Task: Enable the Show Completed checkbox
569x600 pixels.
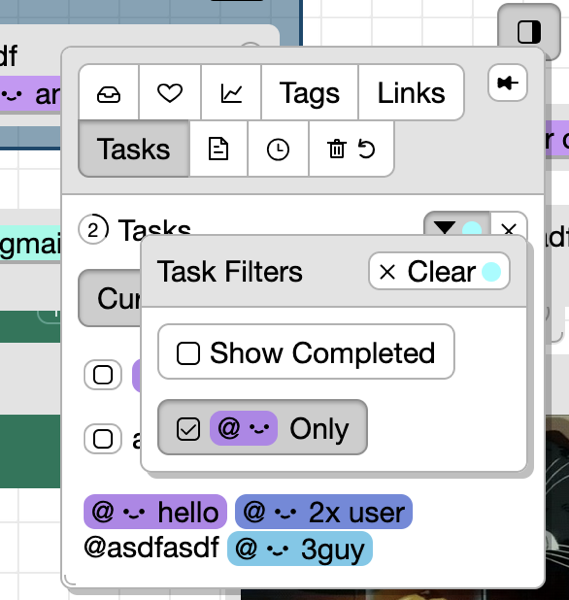Action: [306, 352]
